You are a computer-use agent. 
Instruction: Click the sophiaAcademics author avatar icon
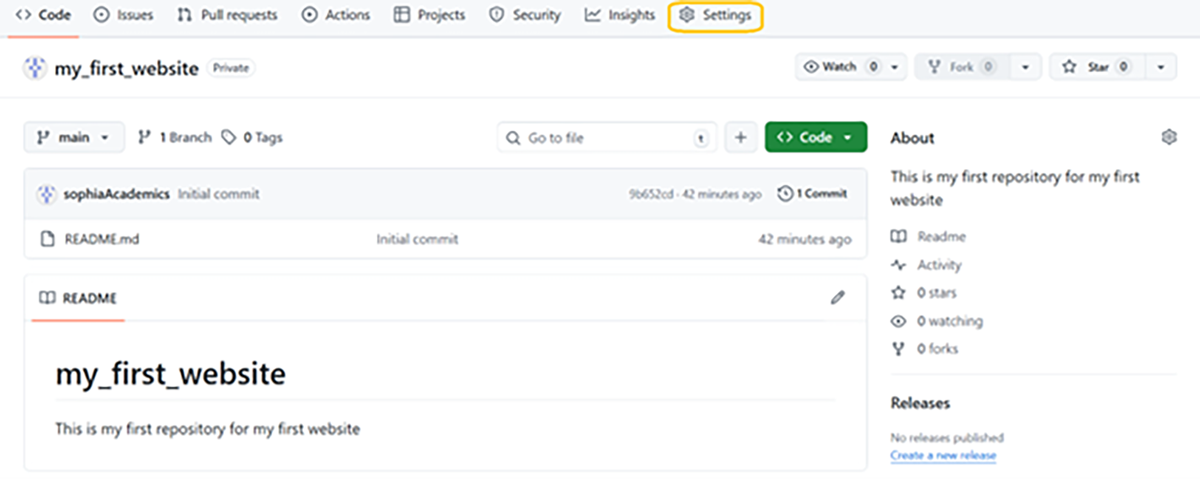(x=46, y=193)
